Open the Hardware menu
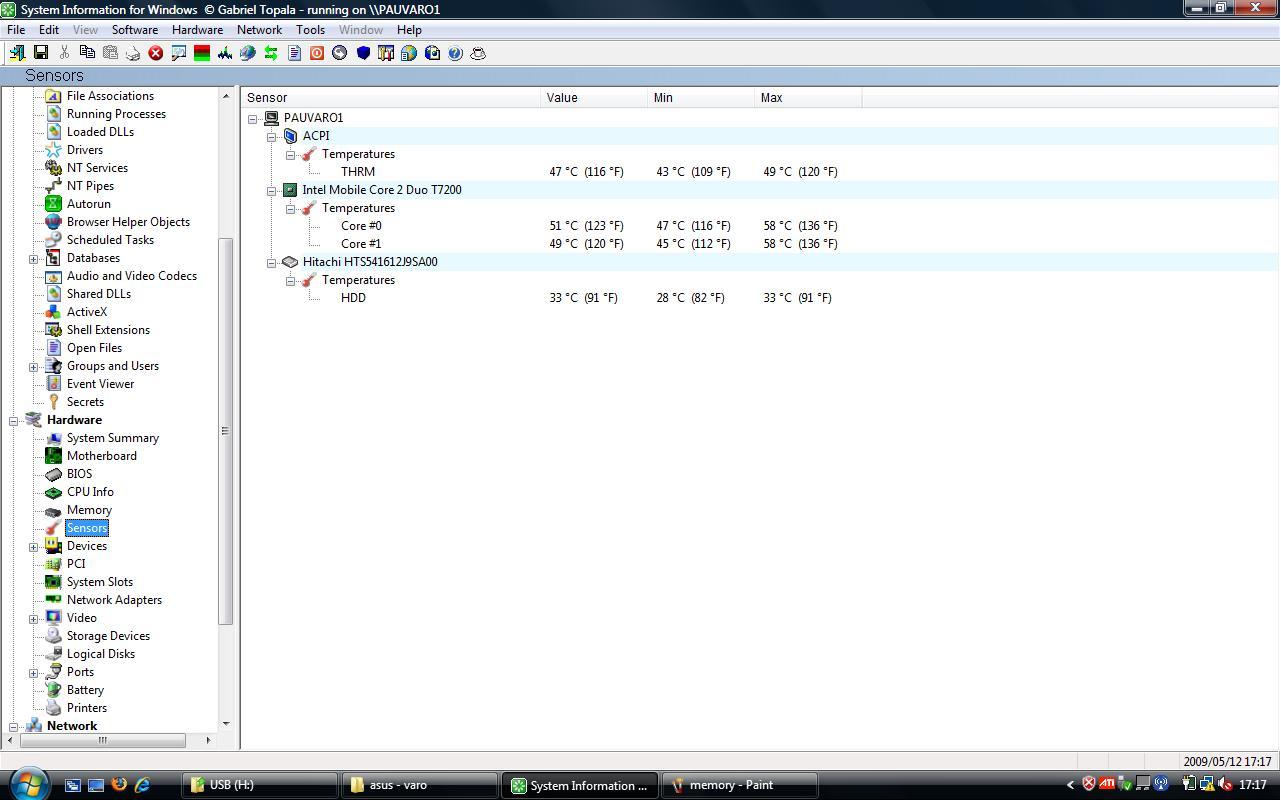The image size is (1281, 800). (197, 30)
